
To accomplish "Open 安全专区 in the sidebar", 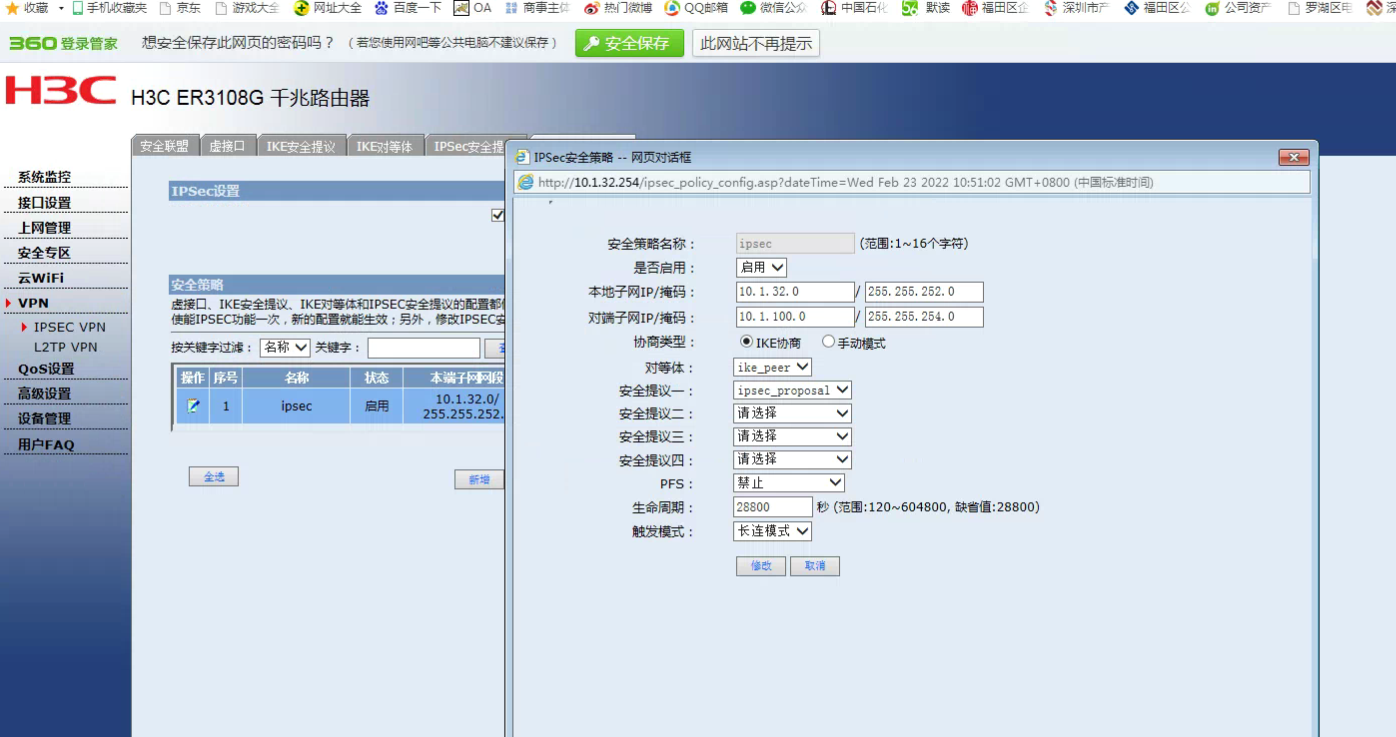I will (45, 253).
